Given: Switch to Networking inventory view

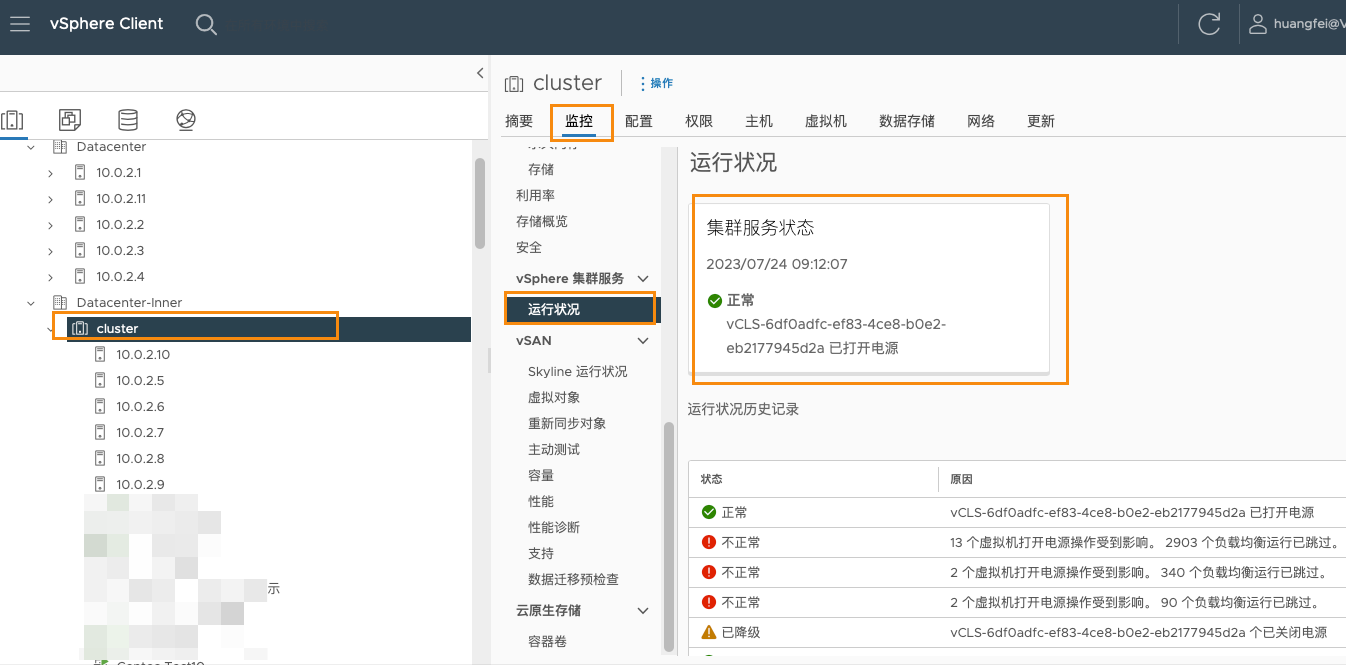Looking at the screenshot, I should (x=186, y=120).
